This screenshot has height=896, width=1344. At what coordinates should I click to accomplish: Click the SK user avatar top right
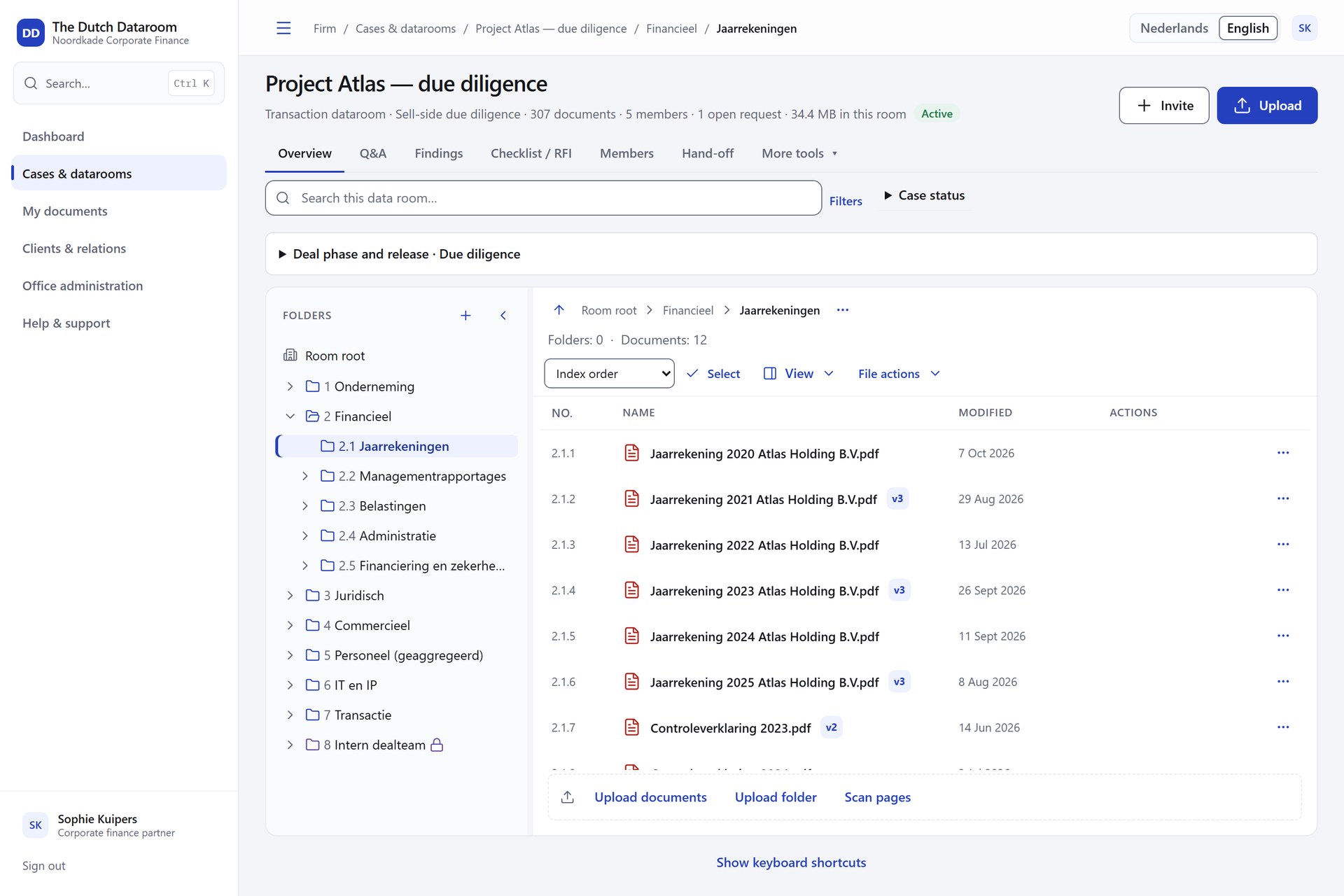point(1304,28)
